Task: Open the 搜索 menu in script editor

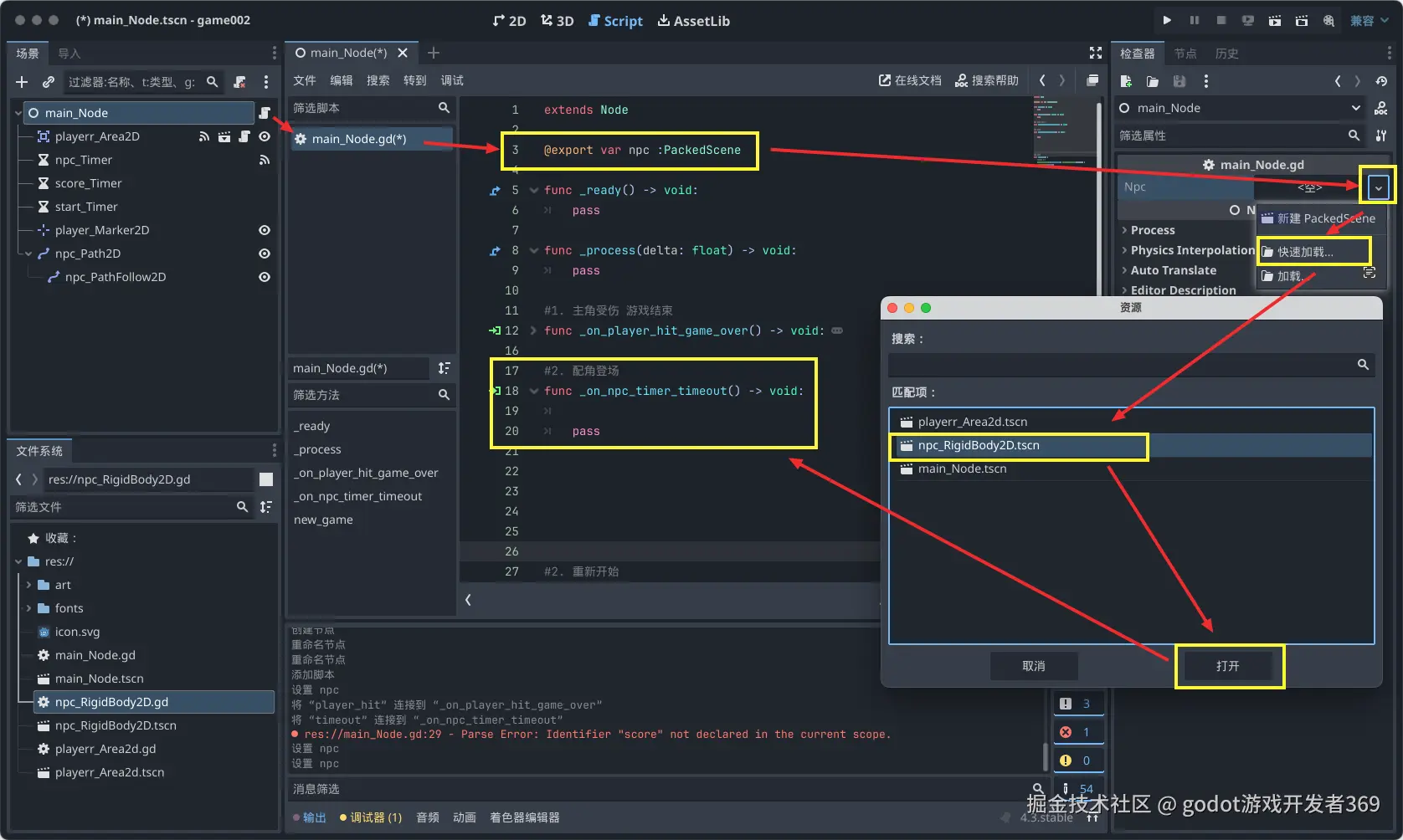Action: tap(378, 80)
